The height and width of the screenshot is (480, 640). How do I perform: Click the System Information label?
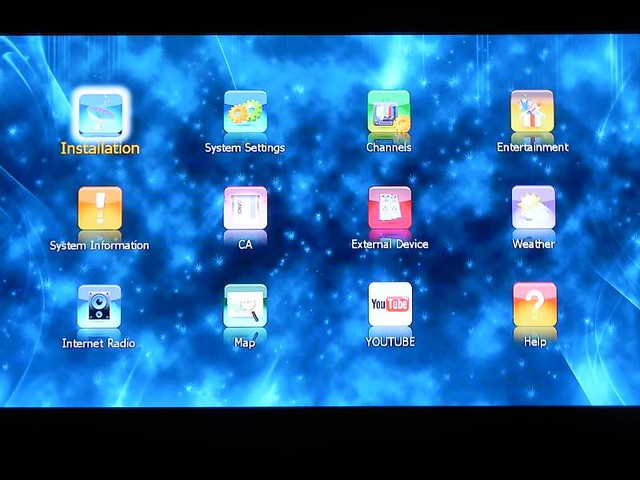99,245
